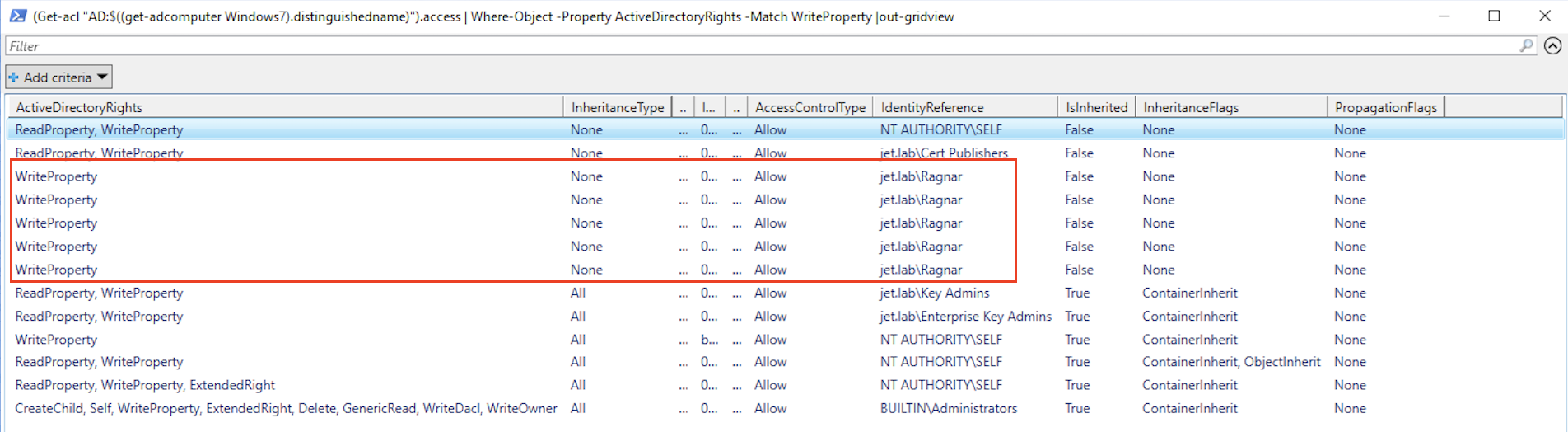This screenshot has height=432, width=1568.
Task: Click the All cell in the Enterprise Key Admins row
Action: pyautogui.click(x=578, y=316)
